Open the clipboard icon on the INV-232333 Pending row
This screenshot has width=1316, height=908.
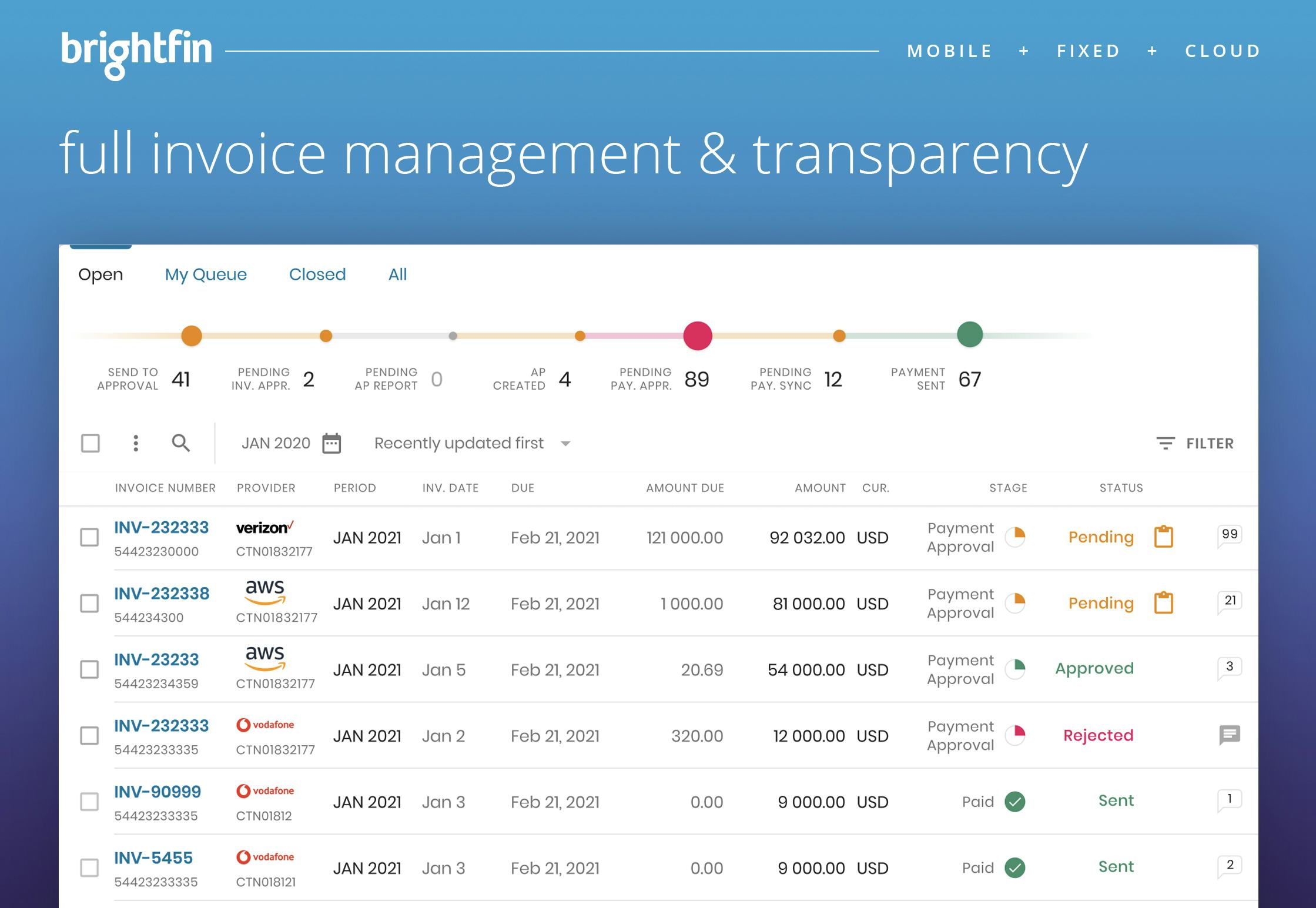[x=1163, y=537]
